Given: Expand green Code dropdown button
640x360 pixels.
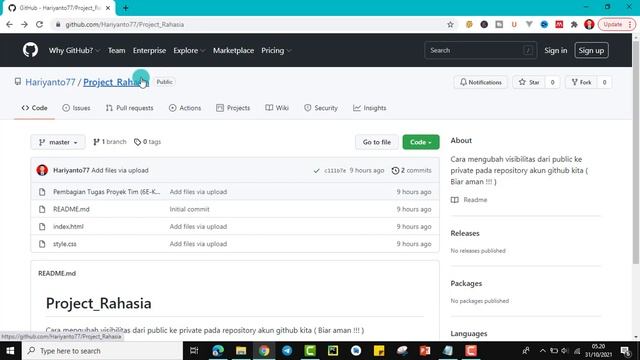Looking at the screenshot, I should point(421,142).
